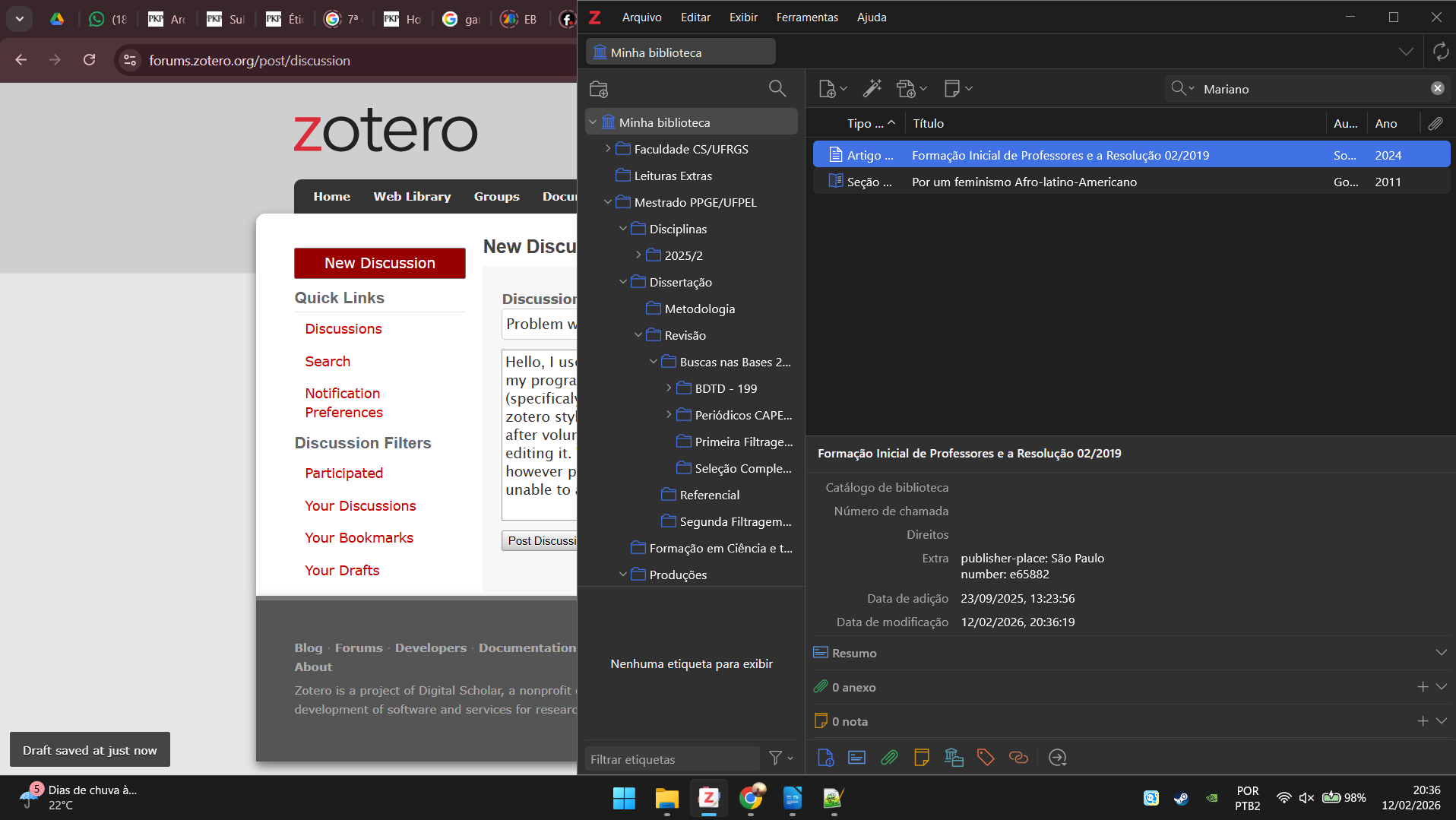This screenshot has width=1456, height=820.
Task: Switch to the WhatsApp browser tab
Action: pos(107,19)
